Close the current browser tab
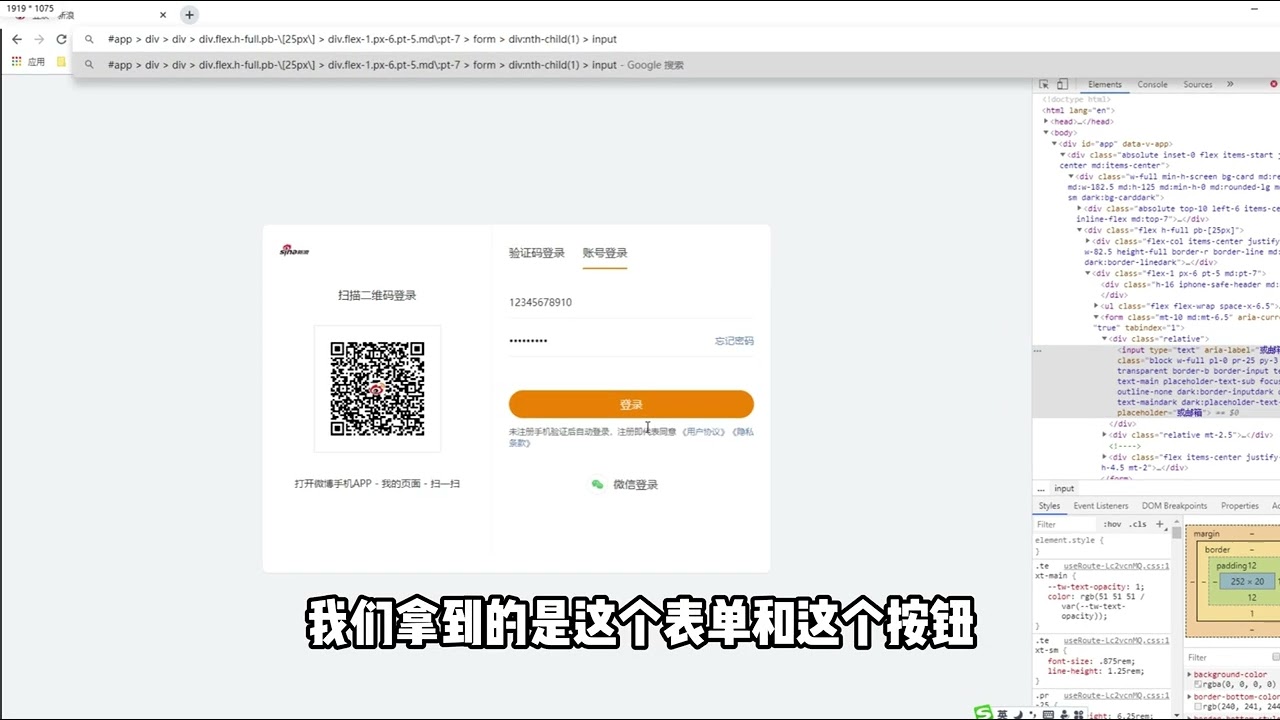Image resolution: width=1280 pixels, height=720 pixels. [x=163, y=15]
